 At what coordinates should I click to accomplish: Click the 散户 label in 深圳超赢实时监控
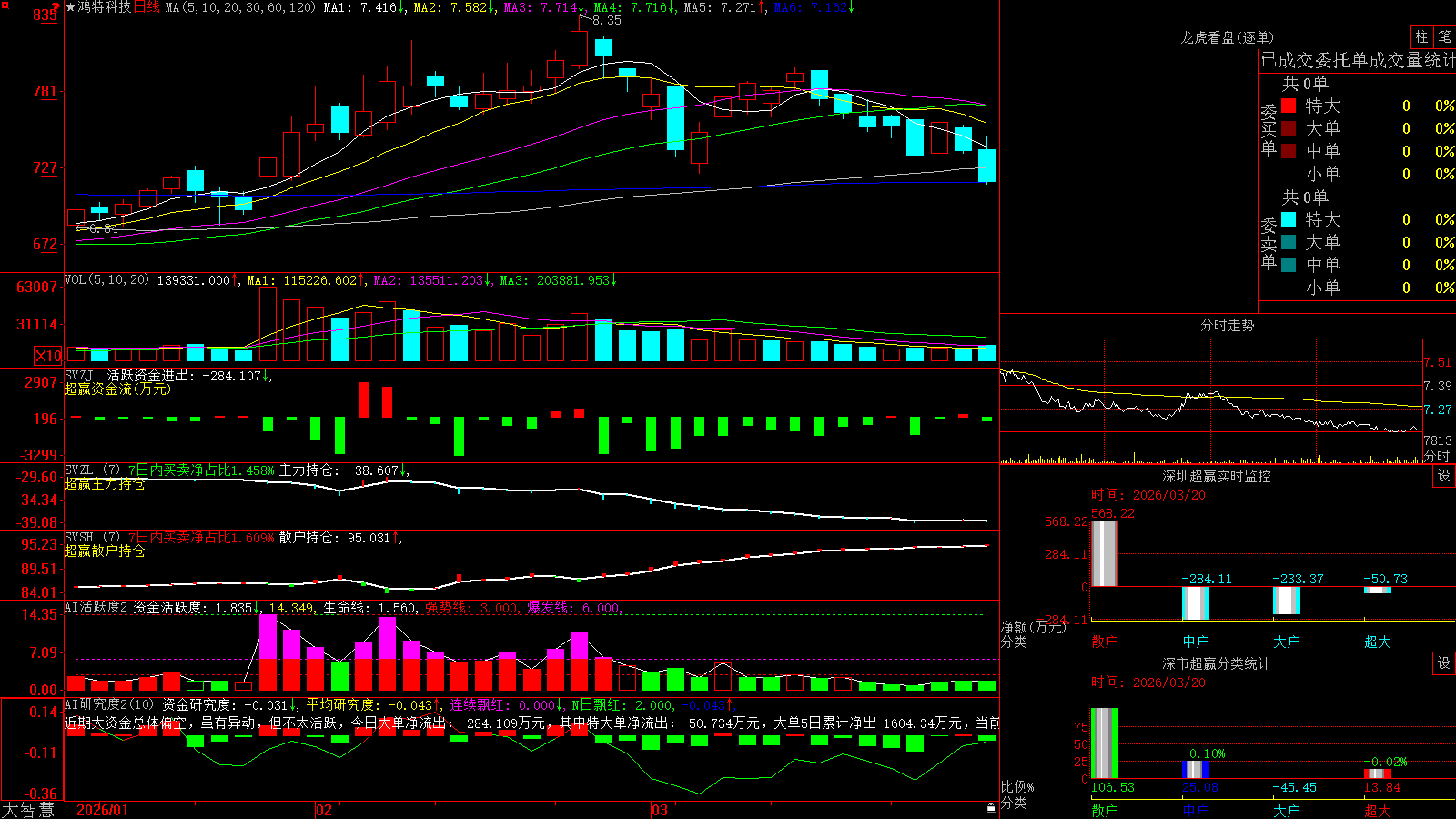(x=1104, y=642)
